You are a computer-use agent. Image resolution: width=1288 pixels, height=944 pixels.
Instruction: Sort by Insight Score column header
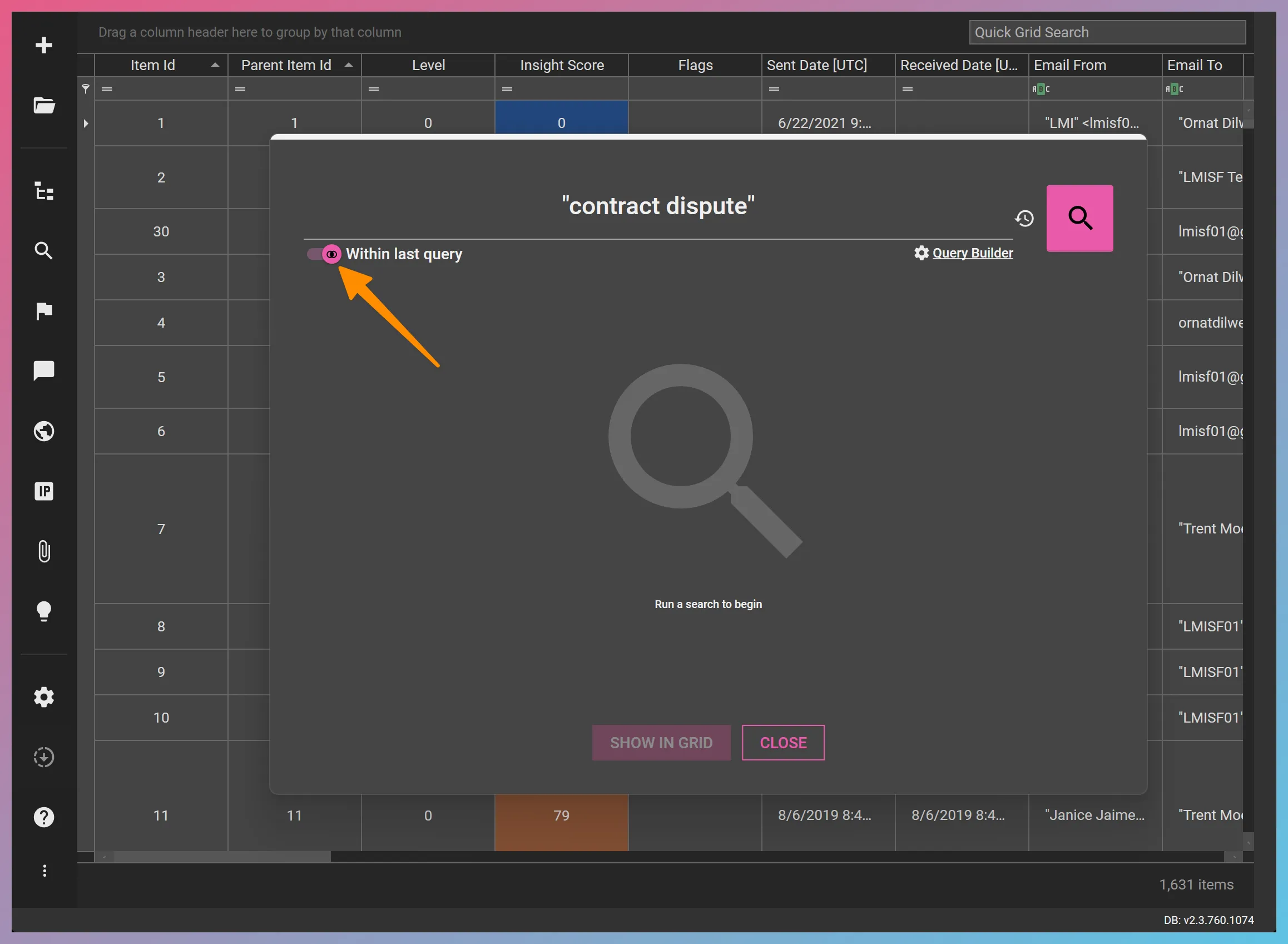pyautogui.click(x=562, y=65)
